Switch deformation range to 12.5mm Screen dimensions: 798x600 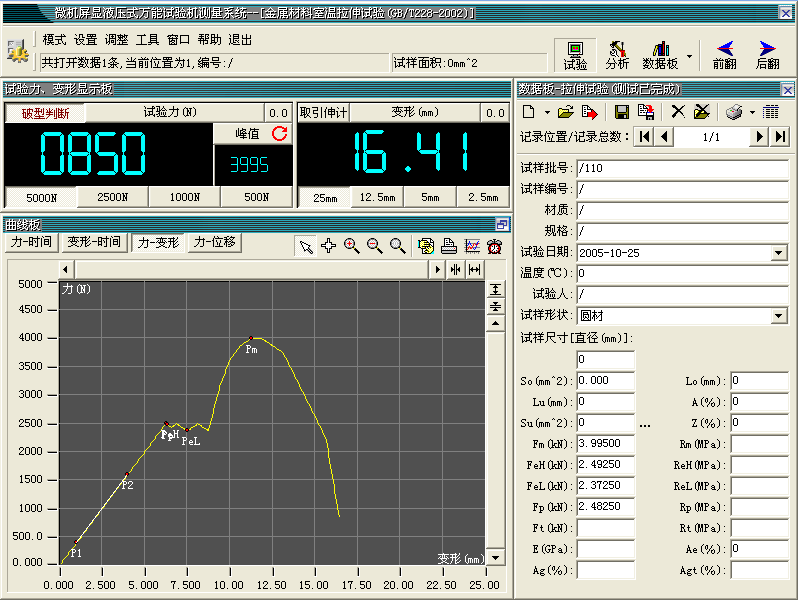(x=377, y=197)
